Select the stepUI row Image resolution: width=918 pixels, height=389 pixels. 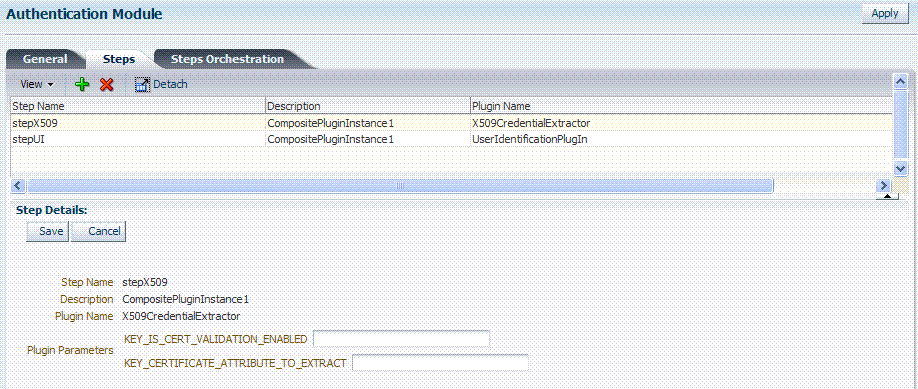point(451,139)
